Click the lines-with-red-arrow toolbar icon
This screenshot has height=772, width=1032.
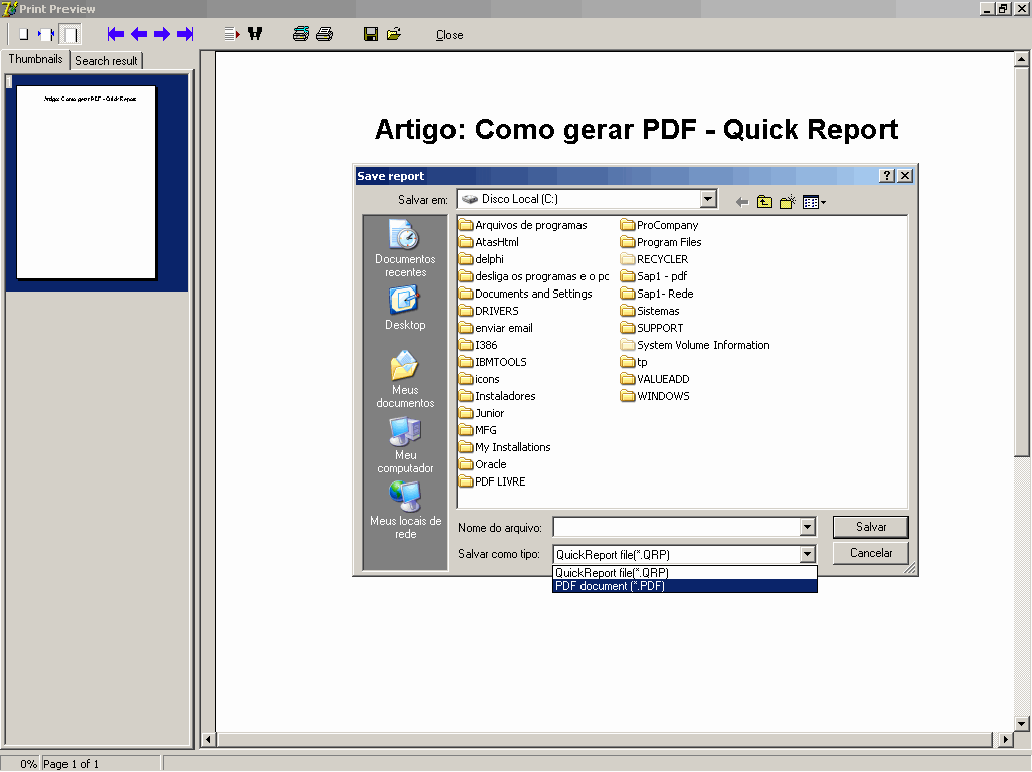[232, 34]
